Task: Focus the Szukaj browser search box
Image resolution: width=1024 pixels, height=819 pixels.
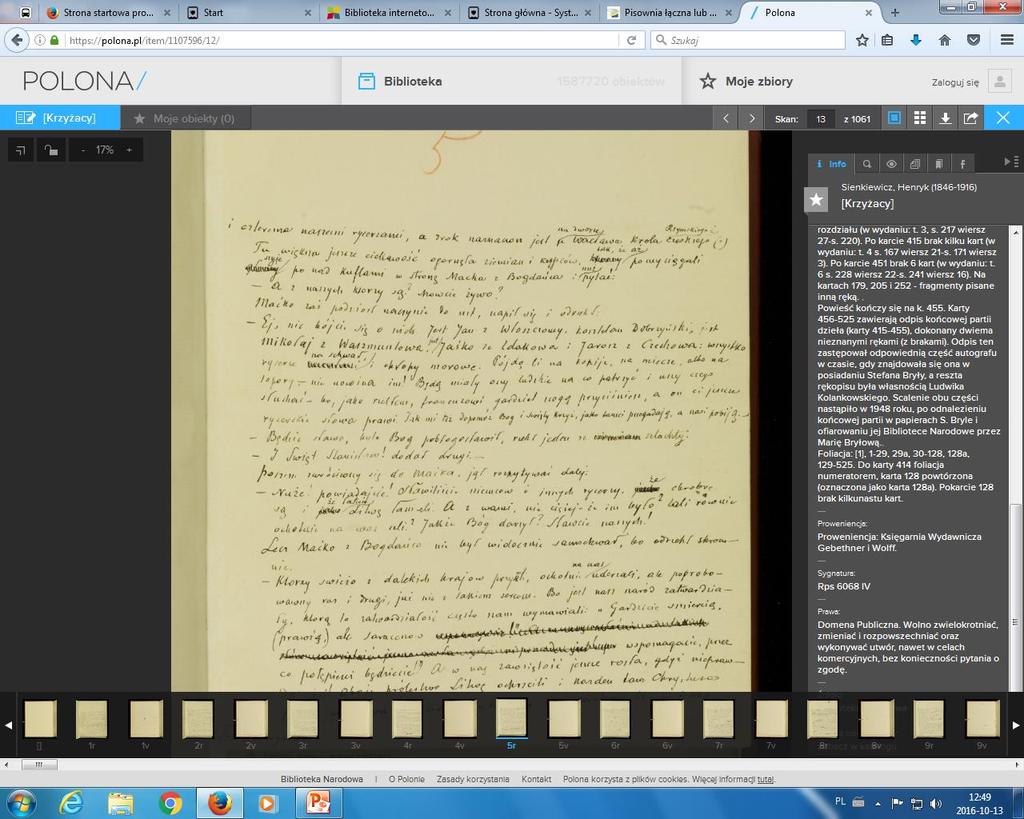Action: click(747, 40)
